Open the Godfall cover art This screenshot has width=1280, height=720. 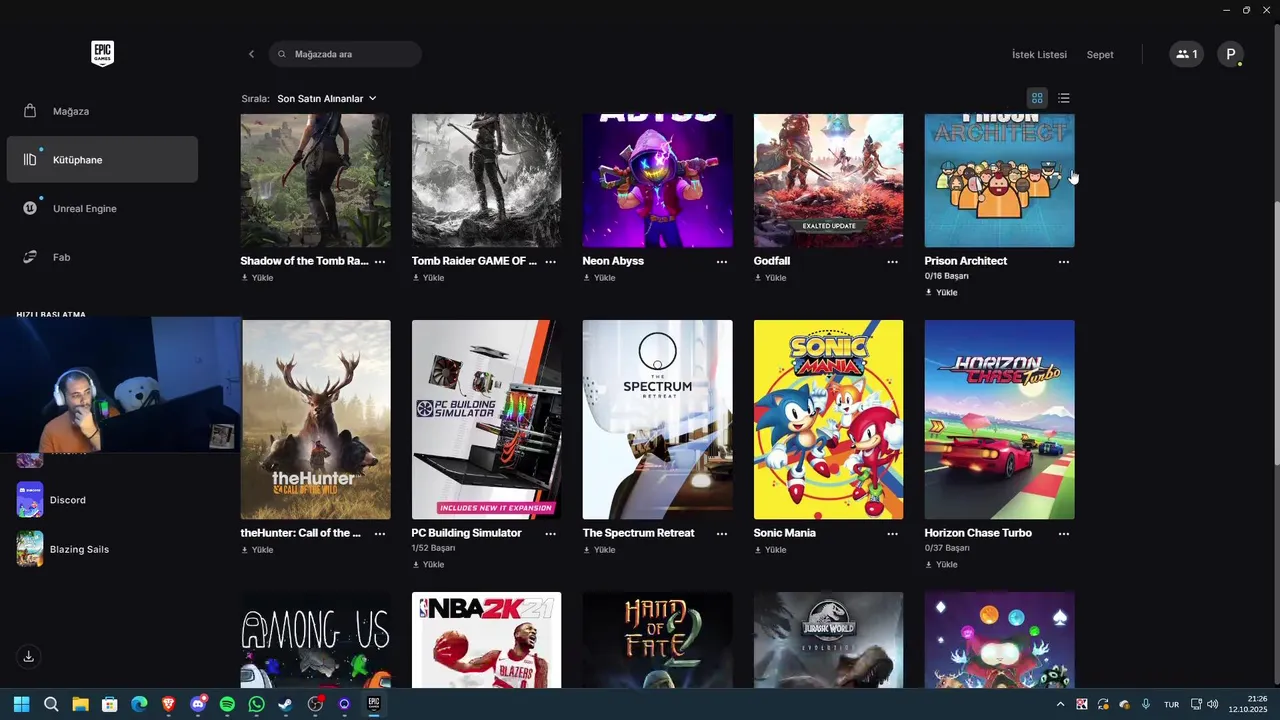[x=828, y=180]
